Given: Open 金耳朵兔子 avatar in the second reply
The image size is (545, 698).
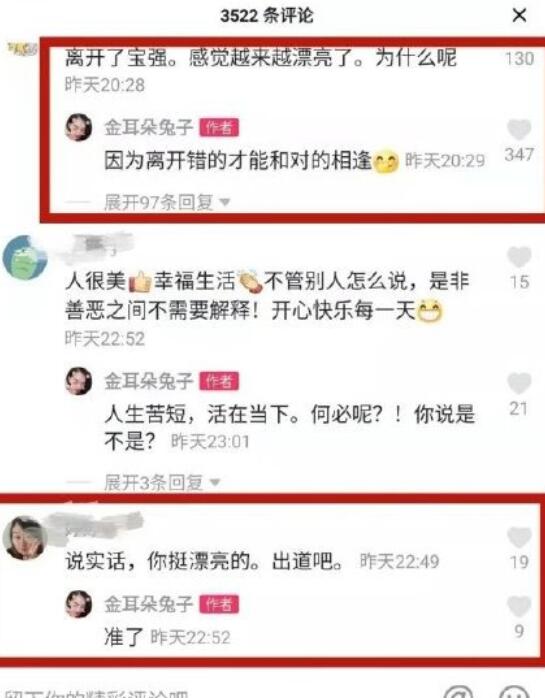Looking at the screenshot, I should [x=79, y=381].
